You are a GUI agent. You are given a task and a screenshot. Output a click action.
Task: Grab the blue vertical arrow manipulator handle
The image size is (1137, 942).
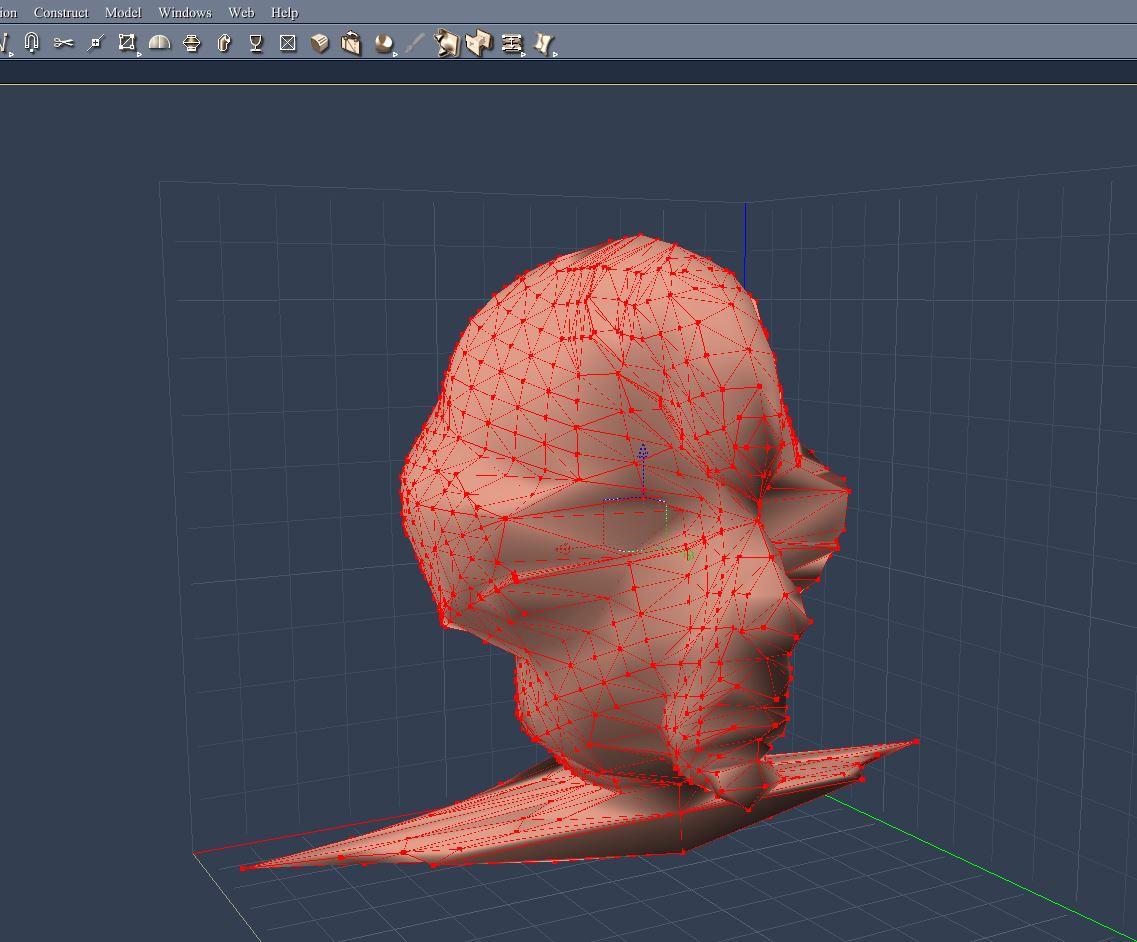642,453
